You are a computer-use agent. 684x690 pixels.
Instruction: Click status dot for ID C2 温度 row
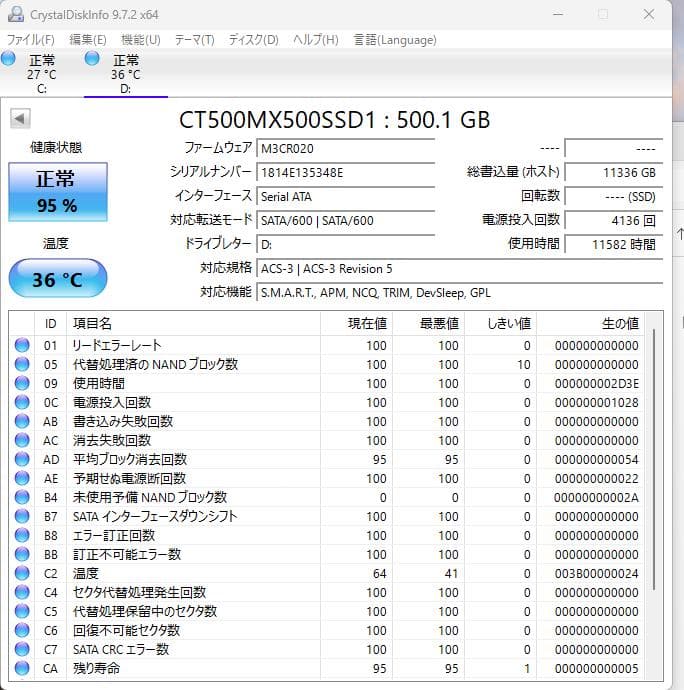click(22, 573)
